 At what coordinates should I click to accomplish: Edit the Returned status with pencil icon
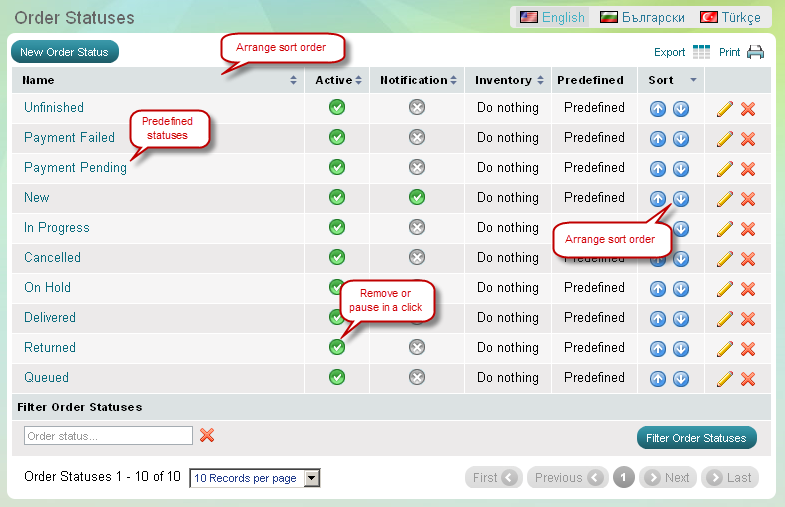tap(725, 348)
